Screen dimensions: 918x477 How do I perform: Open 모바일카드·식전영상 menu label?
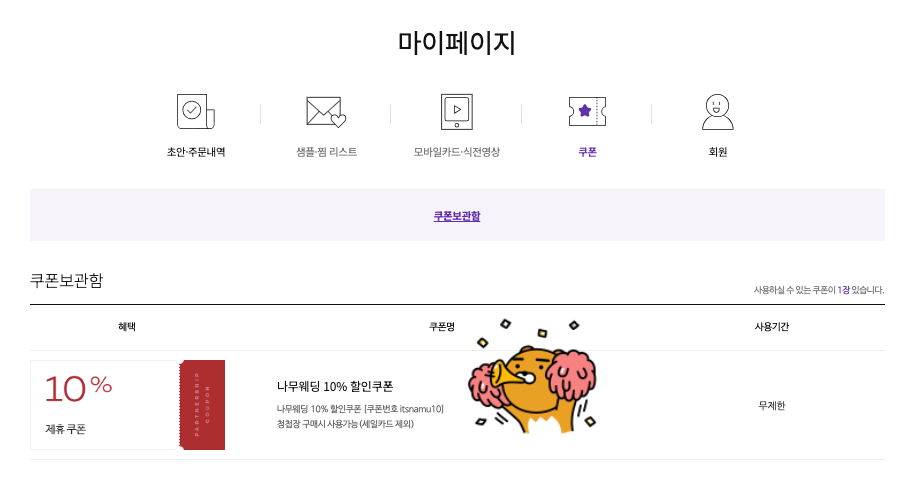click(457, 152)
